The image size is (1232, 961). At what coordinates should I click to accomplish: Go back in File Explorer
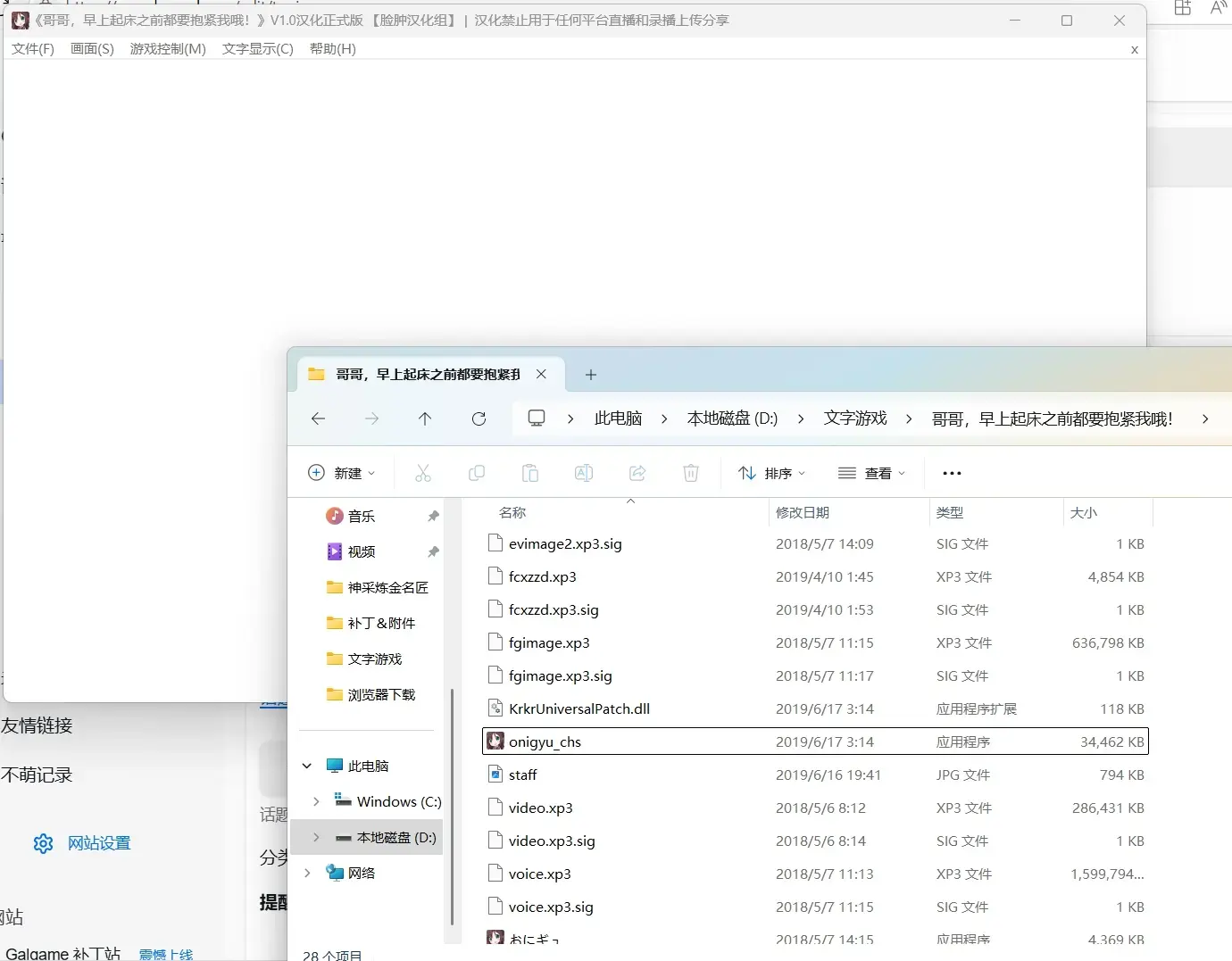[318, 418]
